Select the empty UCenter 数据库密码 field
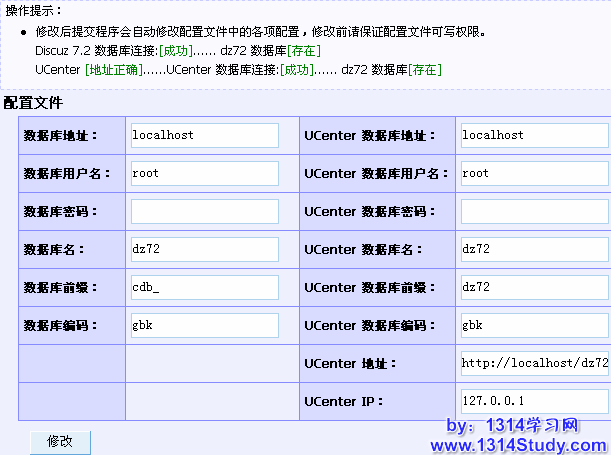The height and width of the screenshot is (455, 611). (x=534, y=212)
